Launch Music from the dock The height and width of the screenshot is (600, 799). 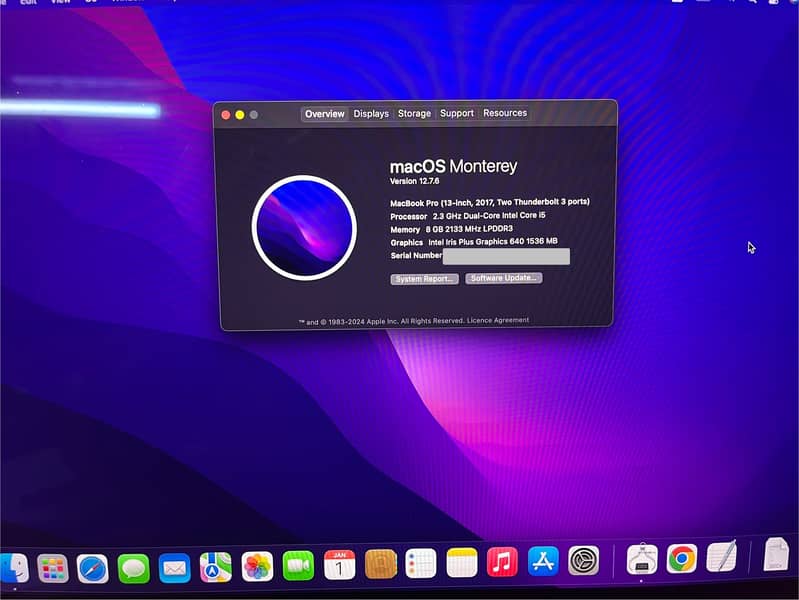pyautogui.click(x=502, y=562)
